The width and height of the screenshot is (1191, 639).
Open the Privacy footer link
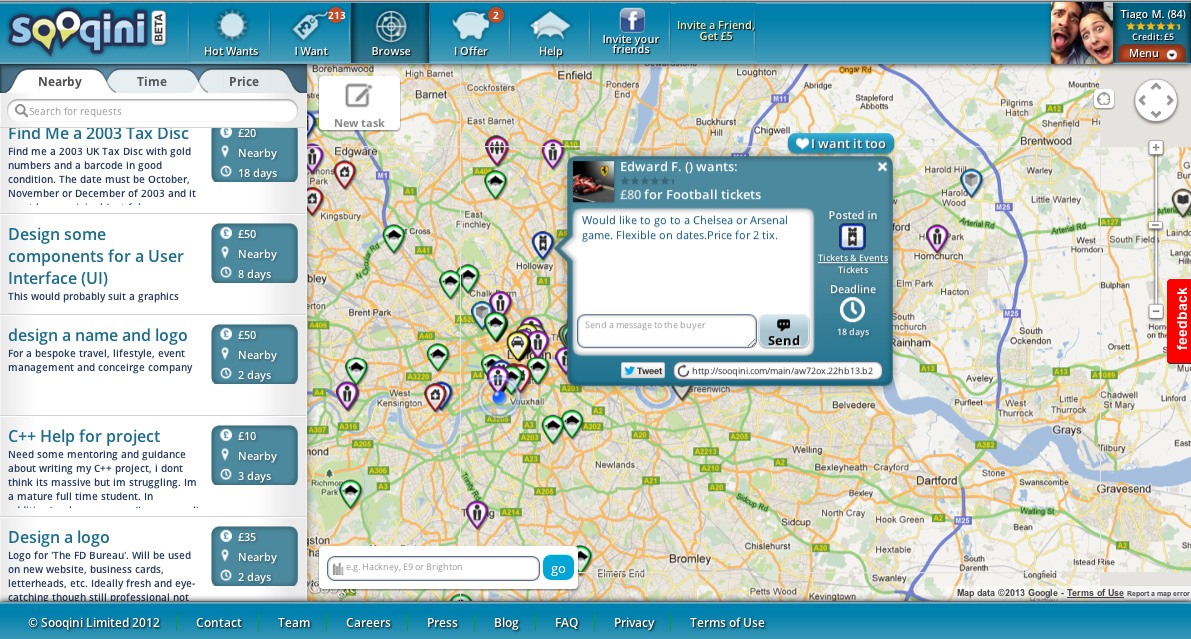(x=633, y=622)
